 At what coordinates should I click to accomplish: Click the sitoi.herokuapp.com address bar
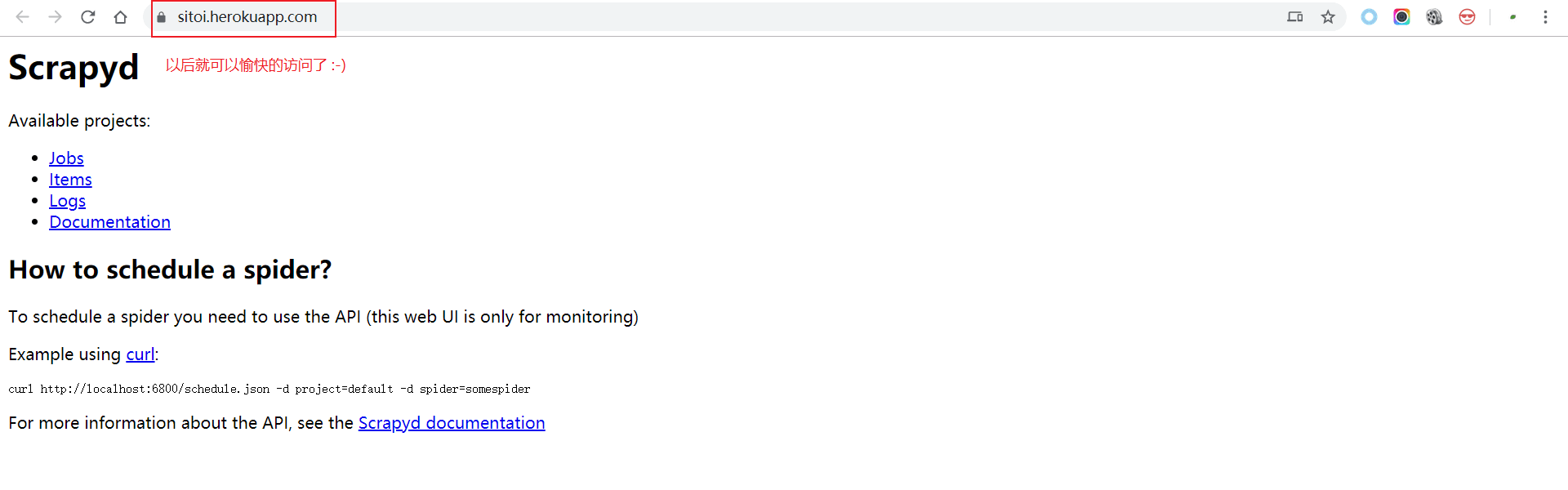pyautogui.click(x=247, y=17)
